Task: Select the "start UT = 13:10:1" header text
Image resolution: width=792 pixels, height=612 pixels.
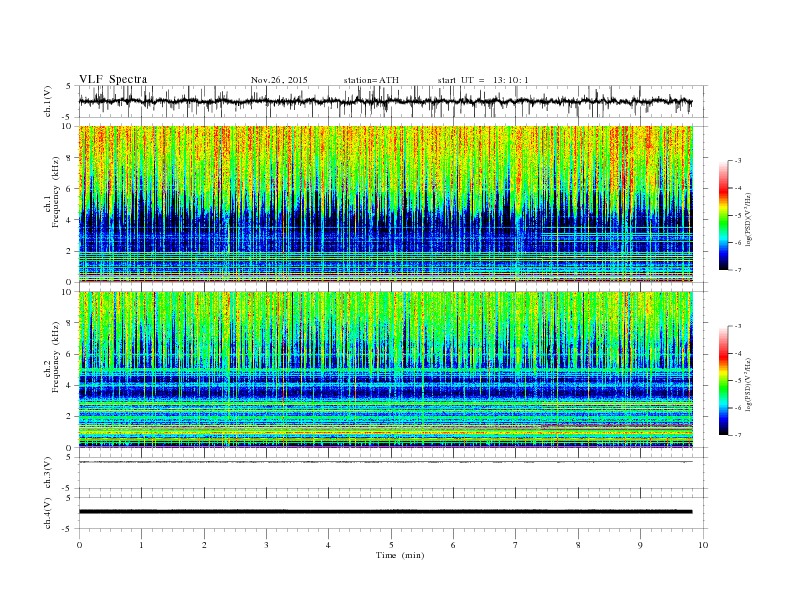Action: point(483,80)
